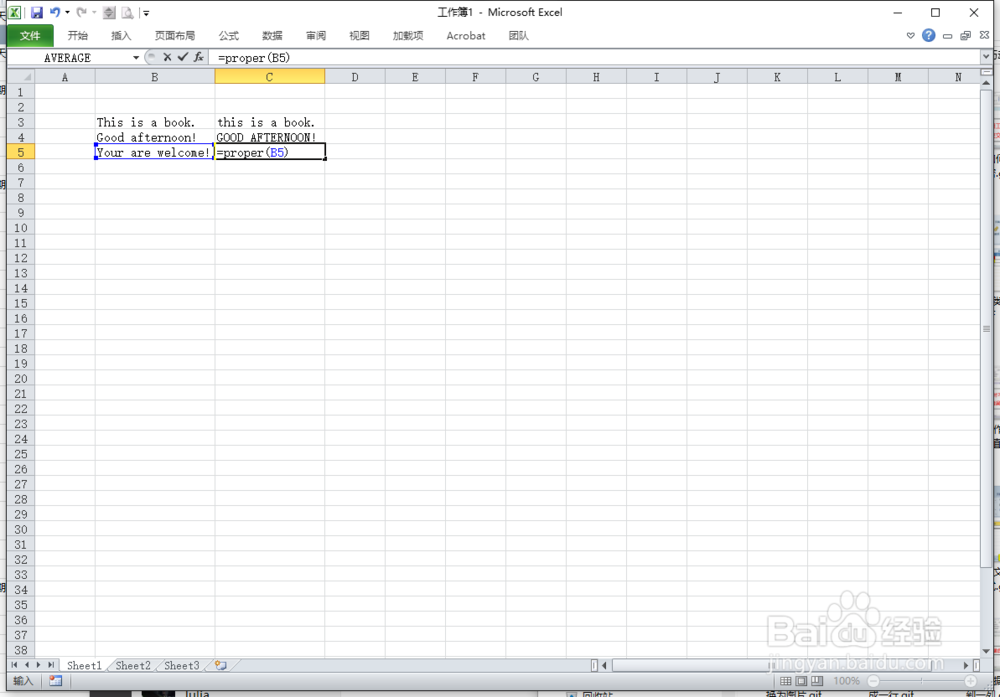Click the macro recording icon in the status bar
Viewport: 1000px width, 697px height.
click(x=55, y=681)
